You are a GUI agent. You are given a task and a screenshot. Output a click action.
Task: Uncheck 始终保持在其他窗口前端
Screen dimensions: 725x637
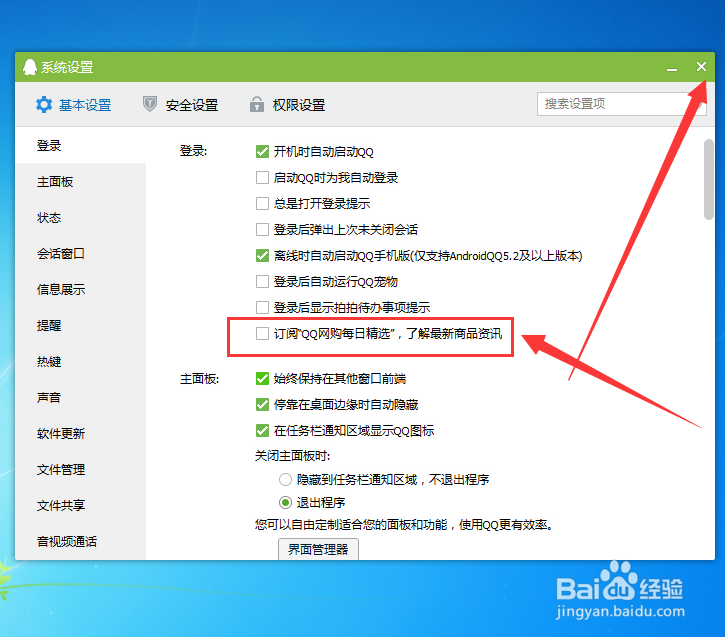[262, 379]
